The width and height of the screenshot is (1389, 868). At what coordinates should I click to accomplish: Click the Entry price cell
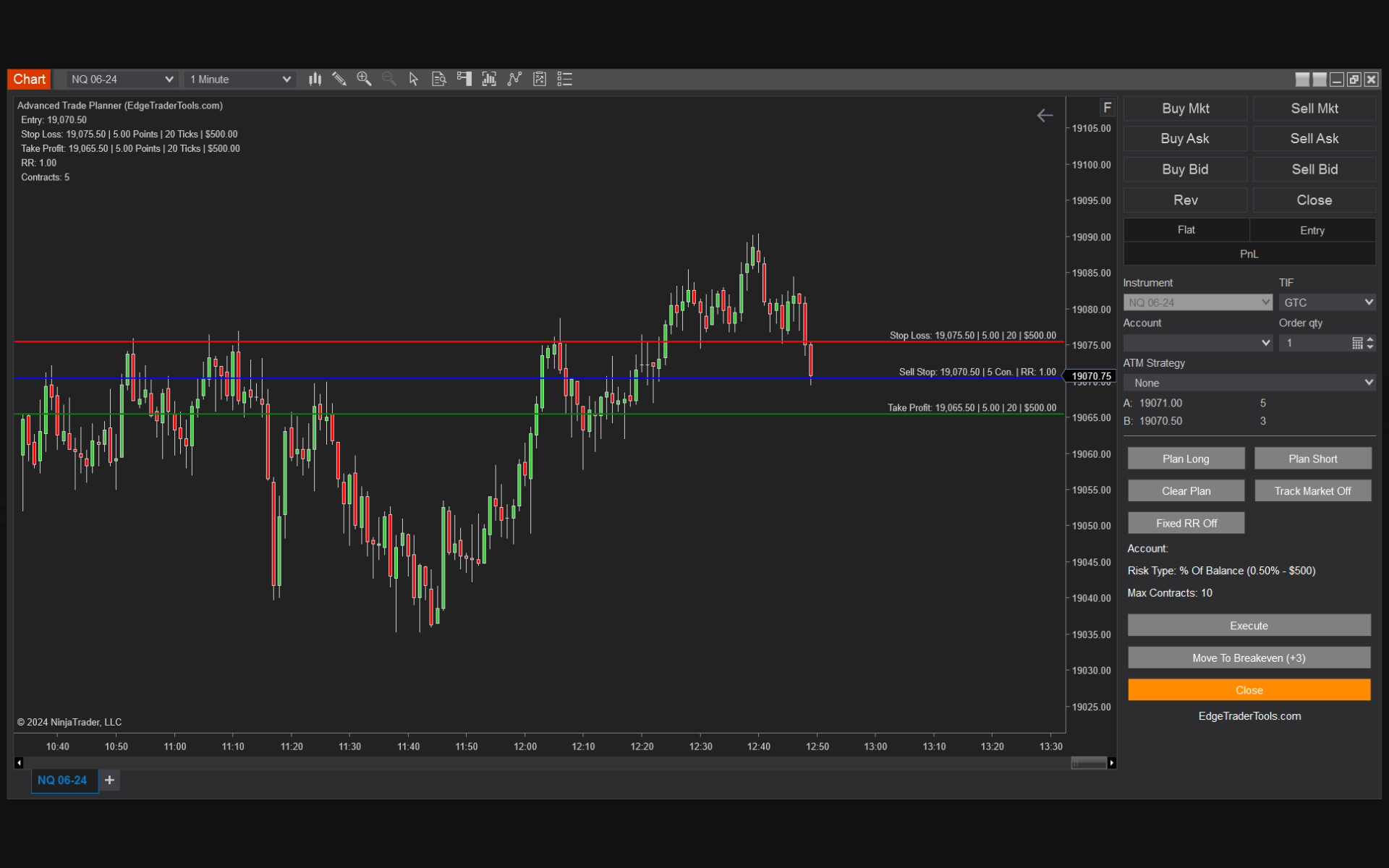pyautogui.click(x=1312, y=230)
